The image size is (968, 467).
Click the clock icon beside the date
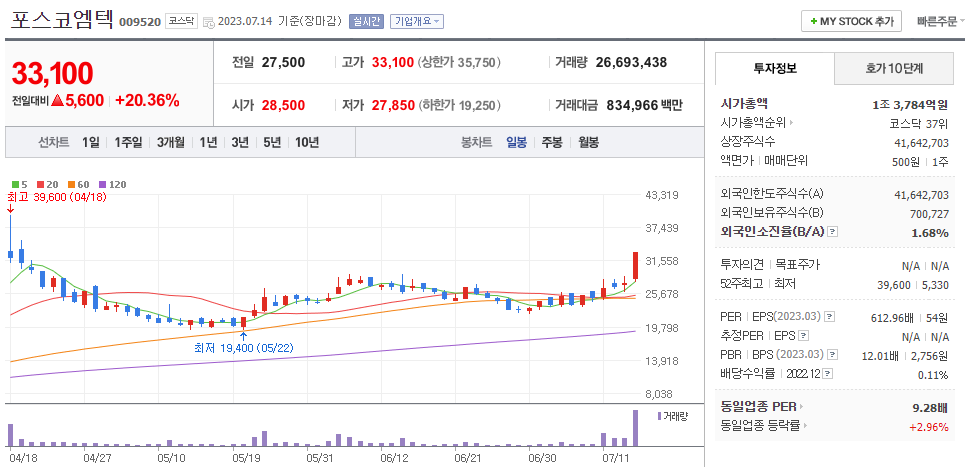coord(209,22)
